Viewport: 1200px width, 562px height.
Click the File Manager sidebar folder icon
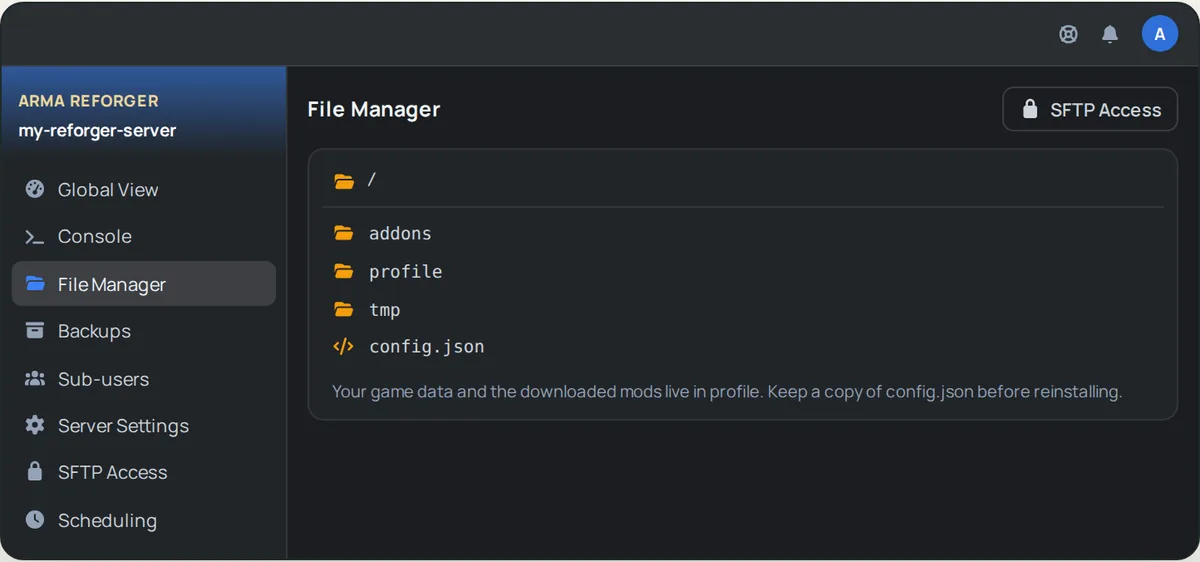pos(35,284)
